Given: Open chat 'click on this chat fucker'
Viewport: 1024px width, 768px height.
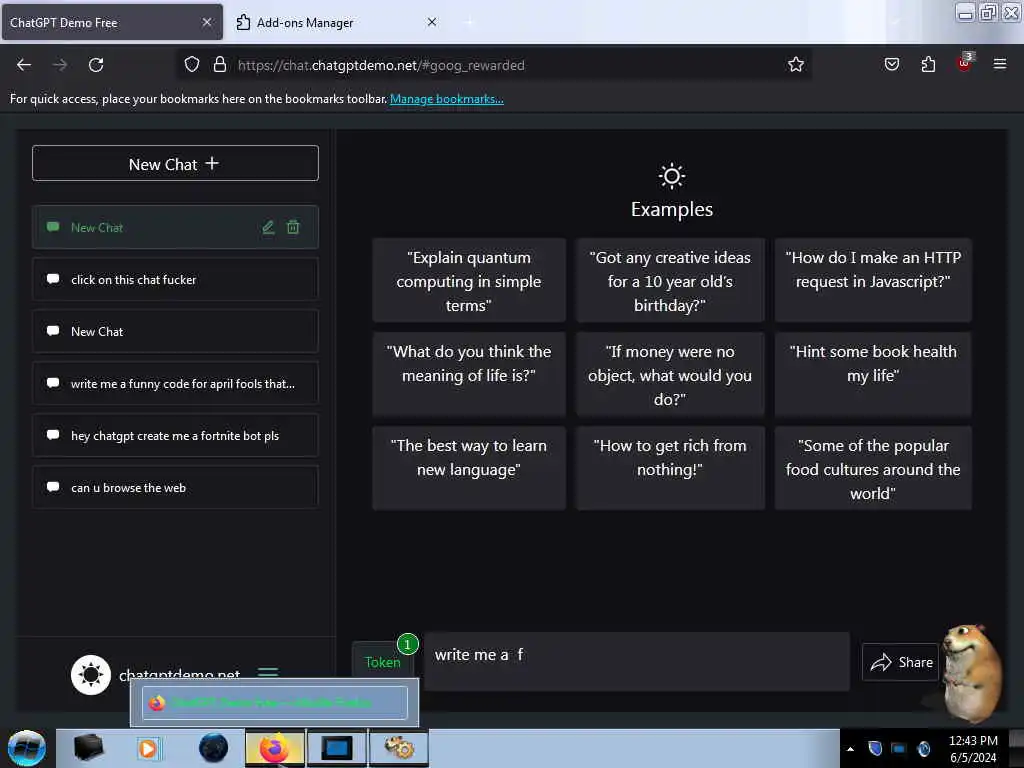Looking at the screenshot, I should coord(175,279).
